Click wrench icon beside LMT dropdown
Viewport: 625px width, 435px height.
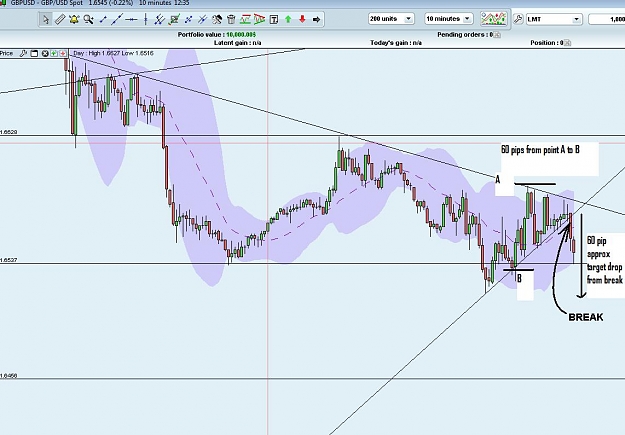click(518, 19)
